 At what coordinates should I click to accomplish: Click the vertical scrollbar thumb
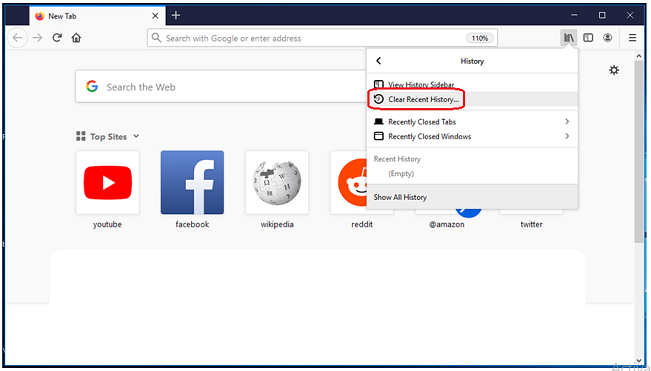pos(639,151)
